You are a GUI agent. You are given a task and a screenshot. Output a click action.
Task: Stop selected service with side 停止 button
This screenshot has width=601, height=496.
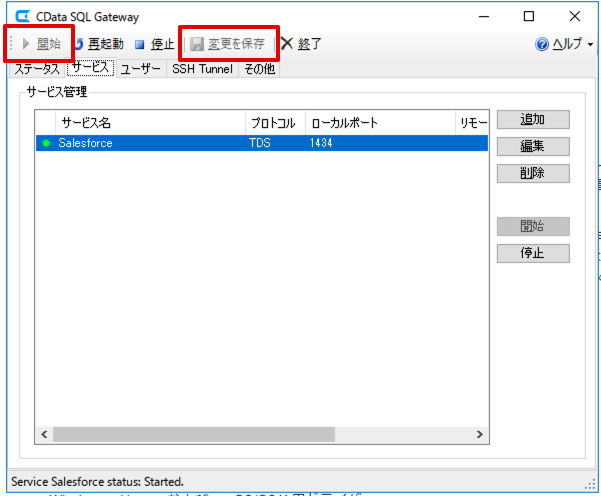click(x=533, y=253)
